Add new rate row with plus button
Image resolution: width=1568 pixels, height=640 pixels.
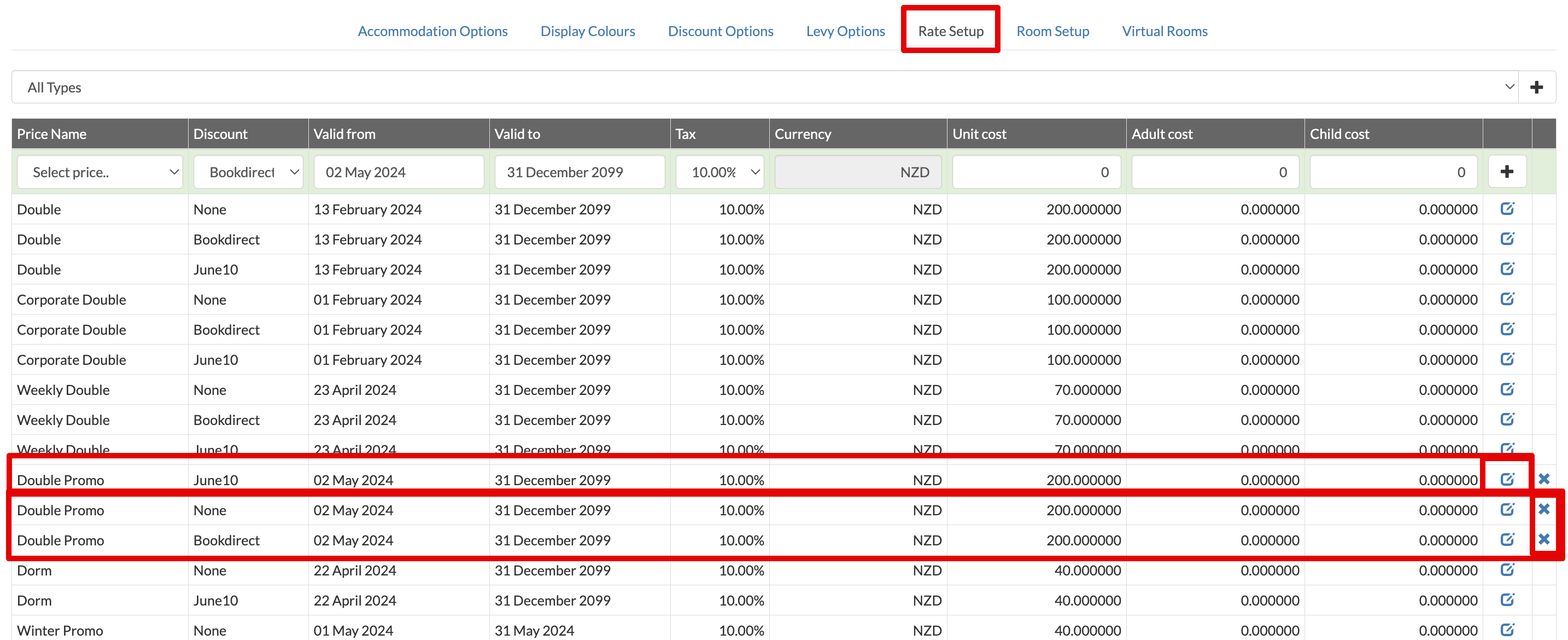1507,172
